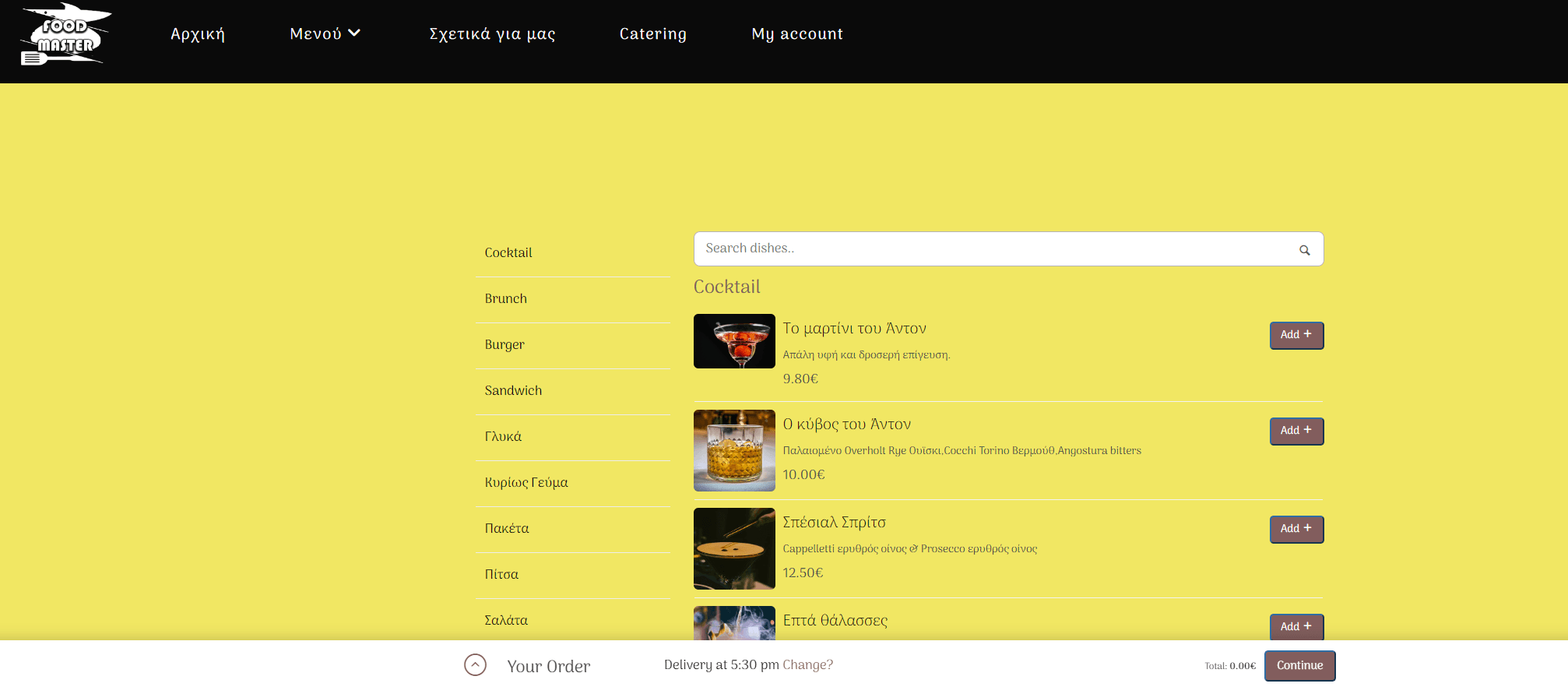Add Επτά θάλασσες to order
Image resolution: width=1568 pixels, height=694 pixels.
tap(1296, 626)
